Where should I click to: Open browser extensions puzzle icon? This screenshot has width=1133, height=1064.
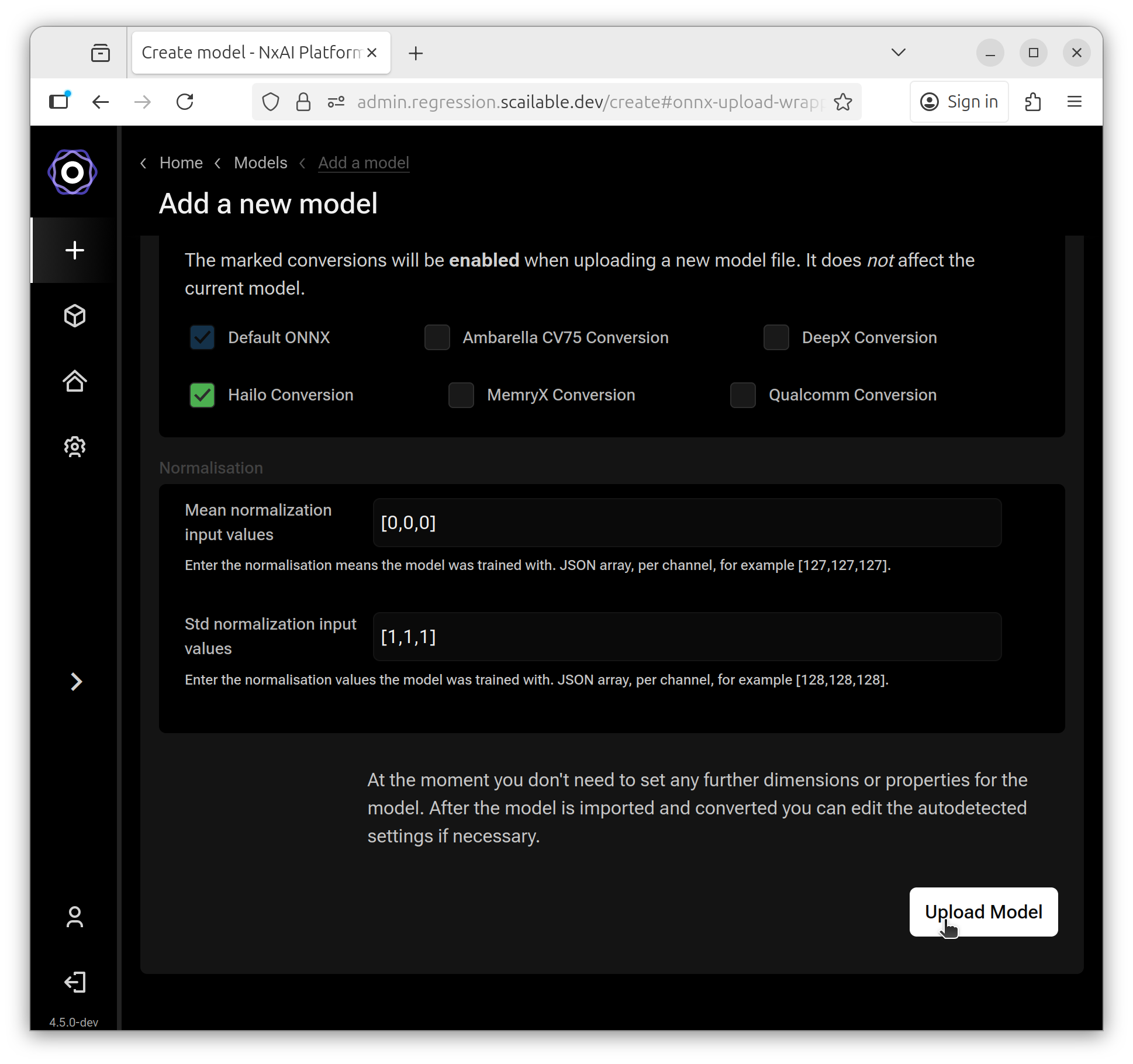tap(1033, 102)
